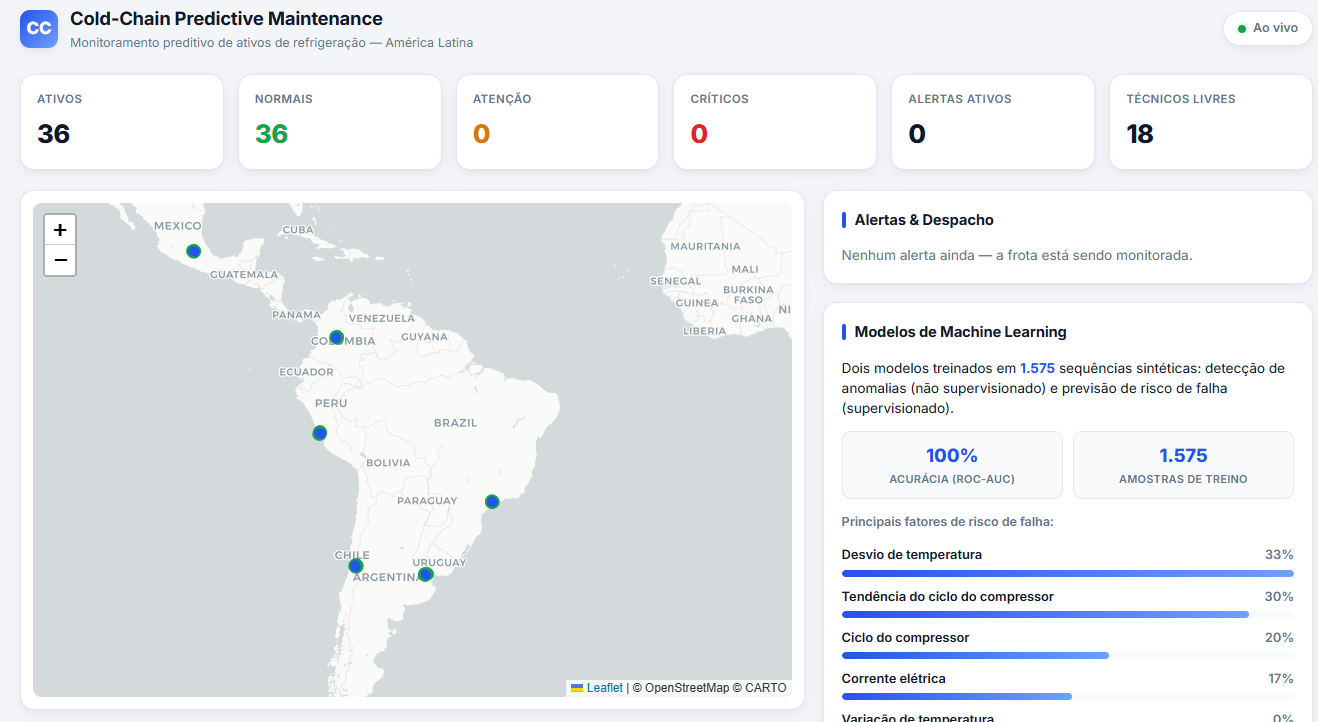The width and height of the screenshot is (1318, 722).
Task: Click the blue CC app logo
Action: coord(39,28)
